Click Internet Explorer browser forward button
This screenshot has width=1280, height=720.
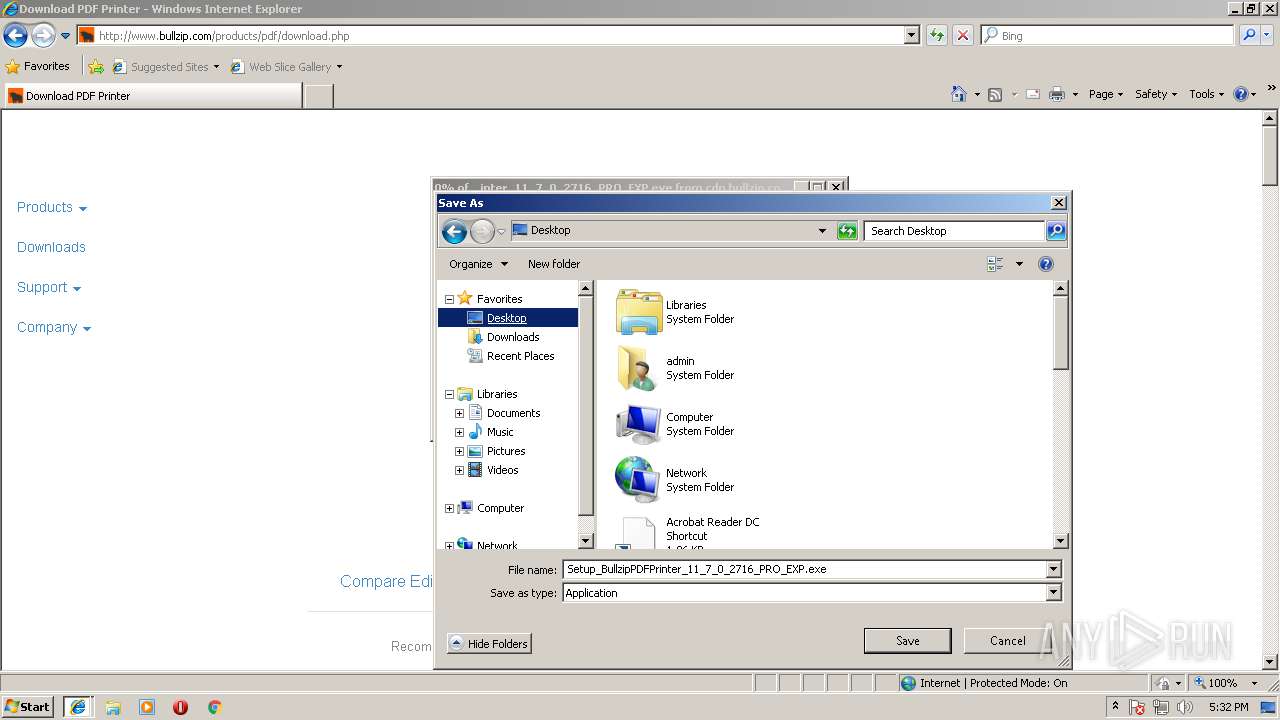42,36
